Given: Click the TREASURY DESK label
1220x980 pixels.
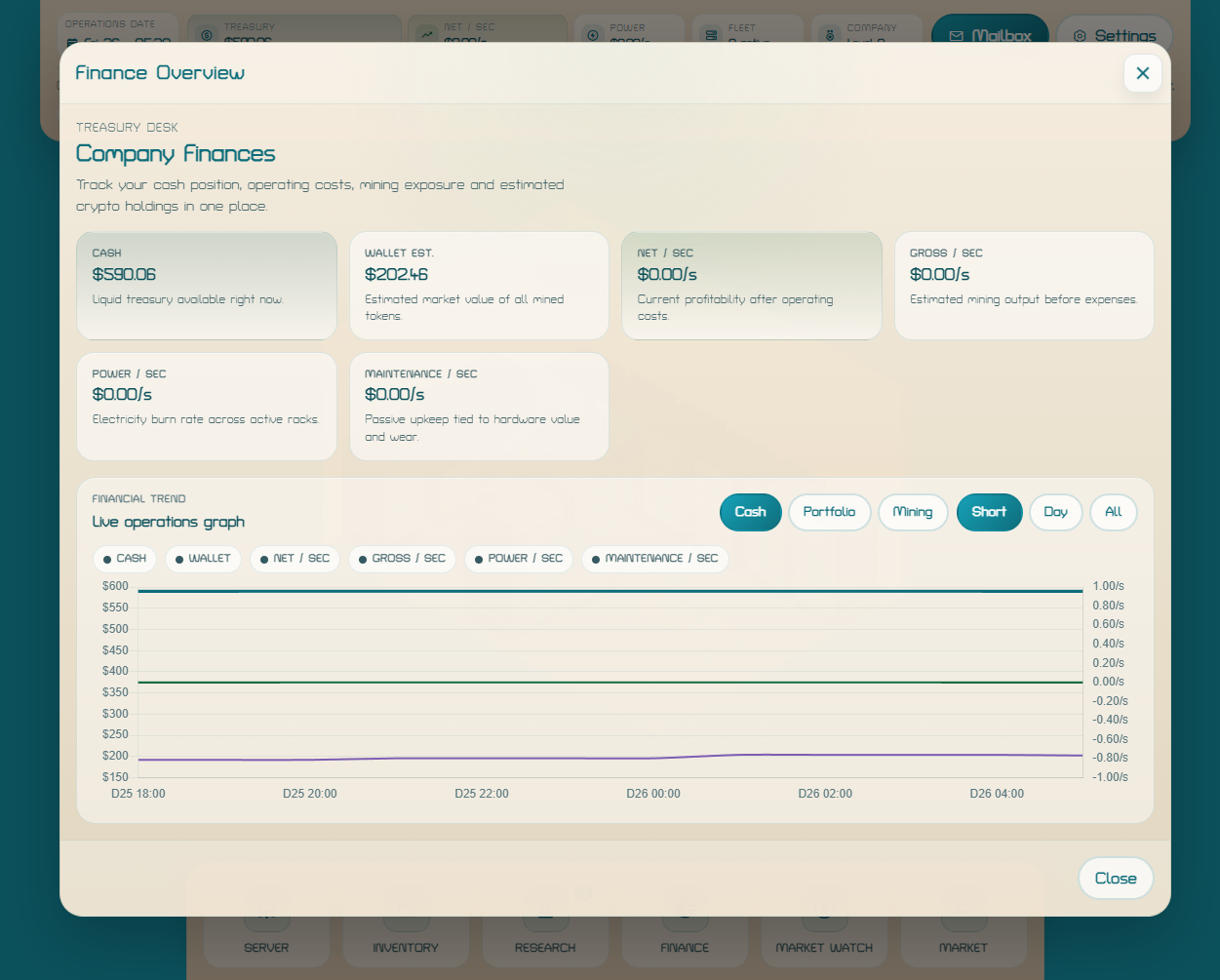Looking at the screenshot, I should (x=127, y=128).
